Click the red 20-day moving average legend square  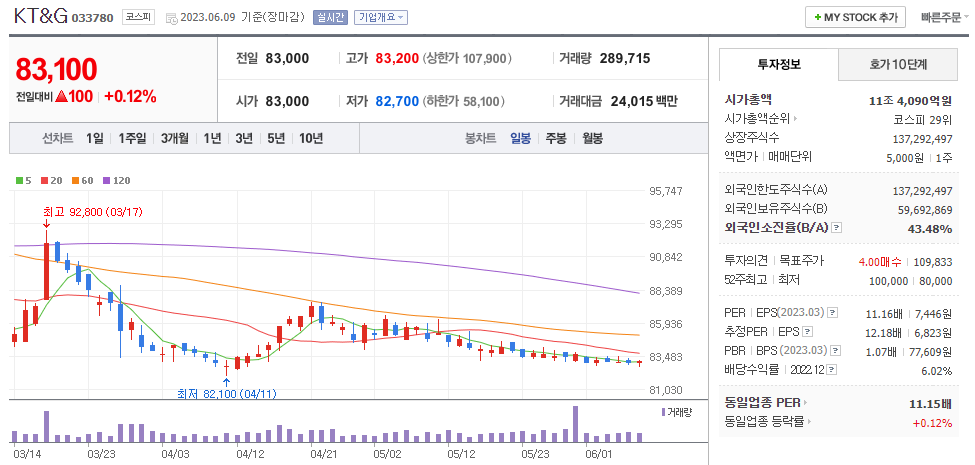click(44, 181)
